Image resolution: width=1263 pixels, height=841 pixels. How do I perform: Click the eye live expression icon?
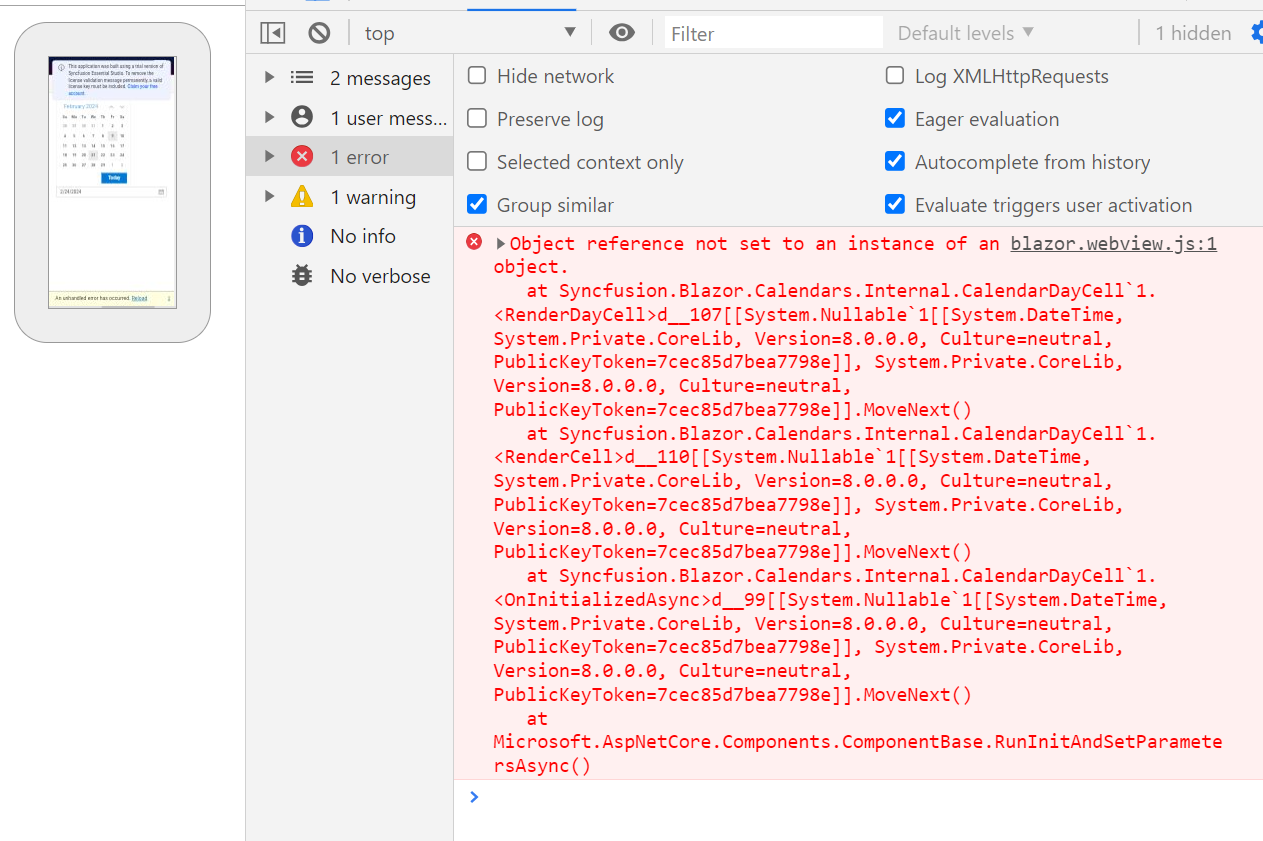pyautogui.click(x=622, y=33)
